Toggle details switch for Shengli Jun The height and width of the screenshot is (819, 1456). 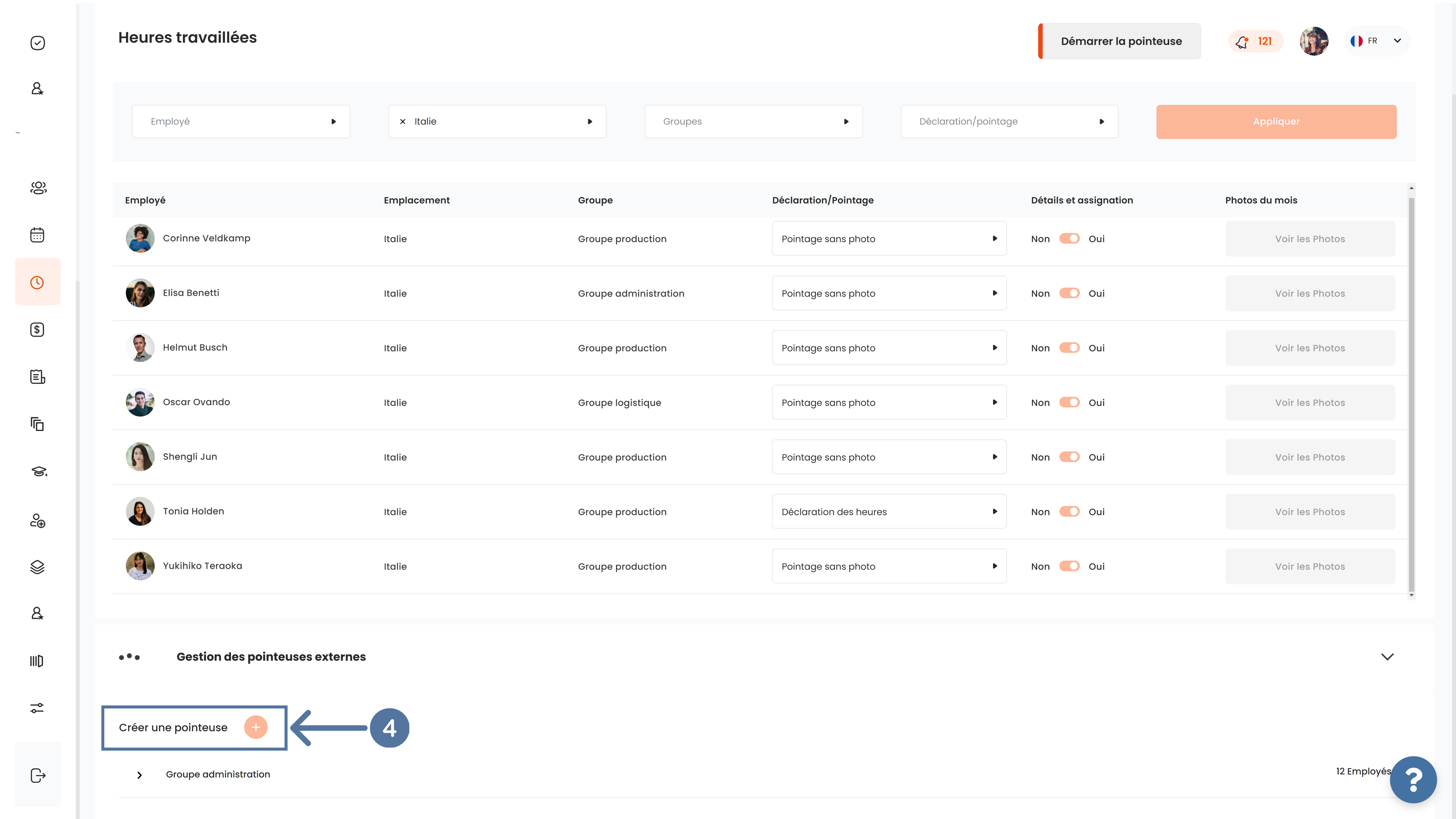1069,457
